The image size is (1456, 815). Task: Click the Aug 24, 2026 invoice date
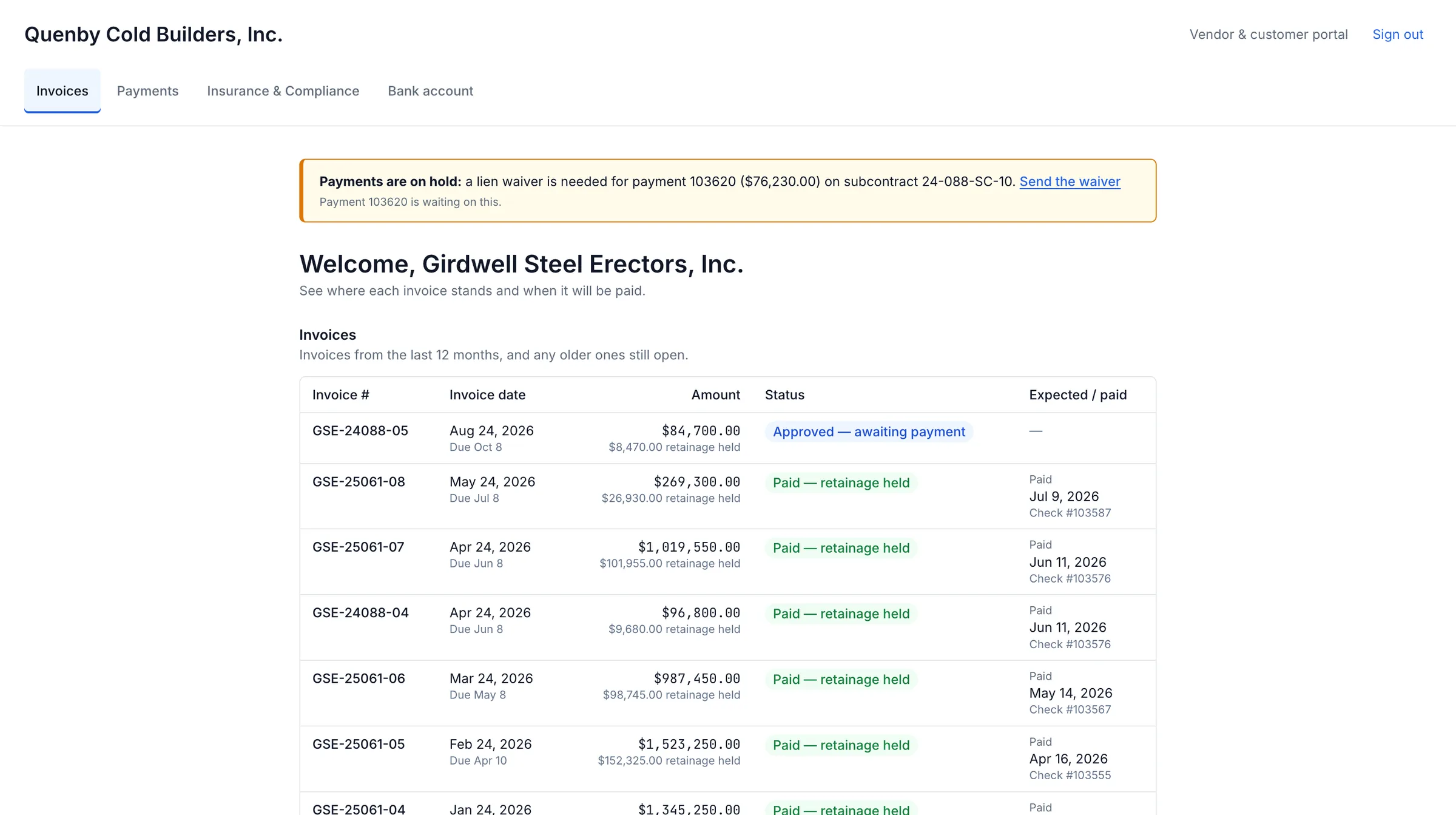pos(491,431)
